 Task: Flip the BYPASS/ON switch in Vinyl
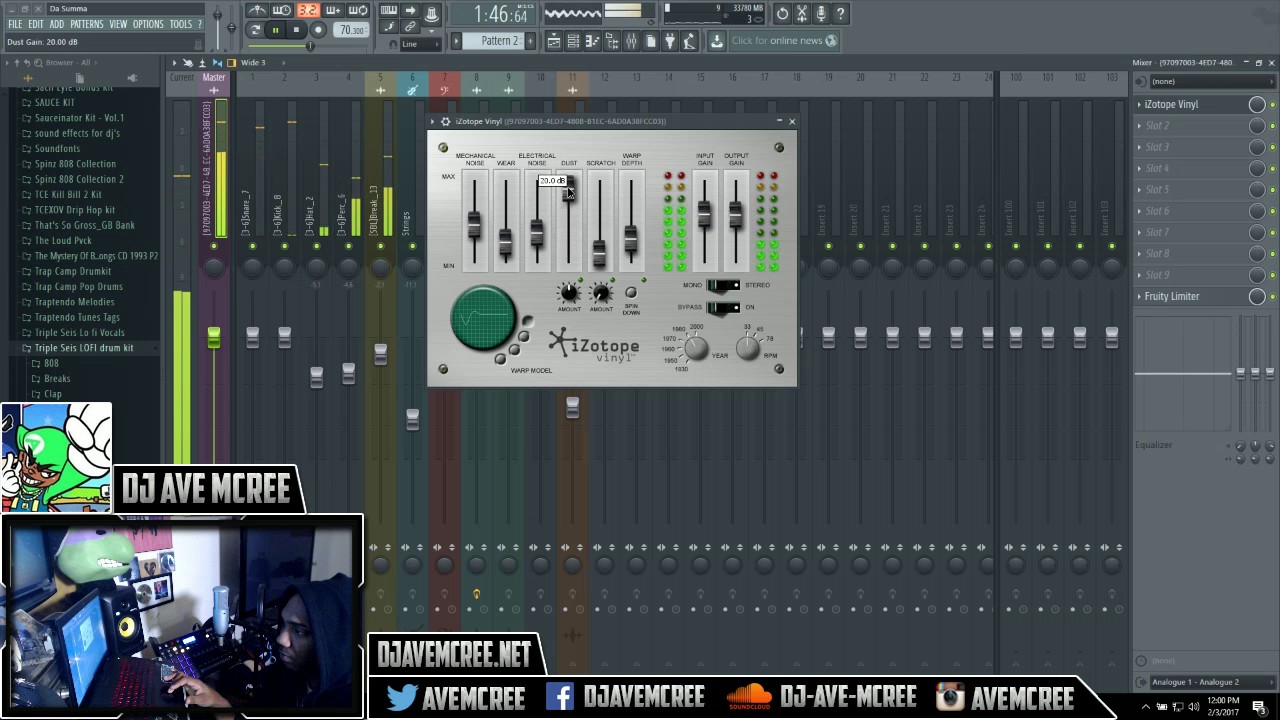click(x=723, y=307)
